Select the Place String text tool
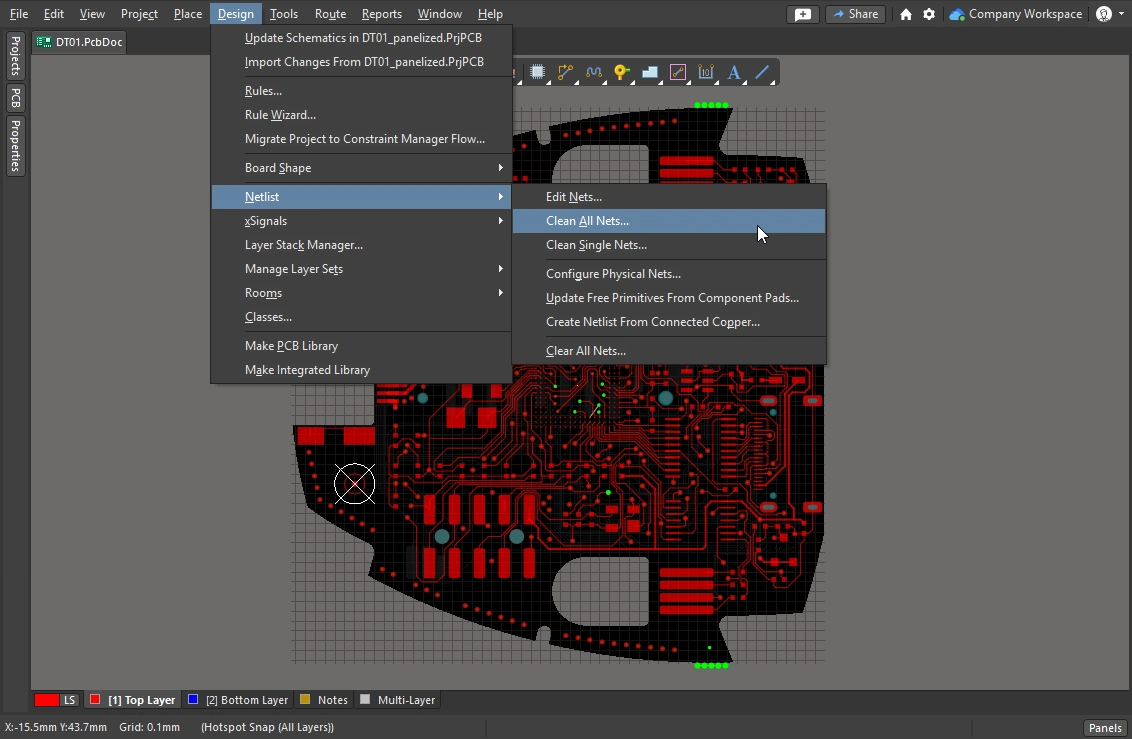This screenshot has height=739, width=1132. click(x=734, y=71)
